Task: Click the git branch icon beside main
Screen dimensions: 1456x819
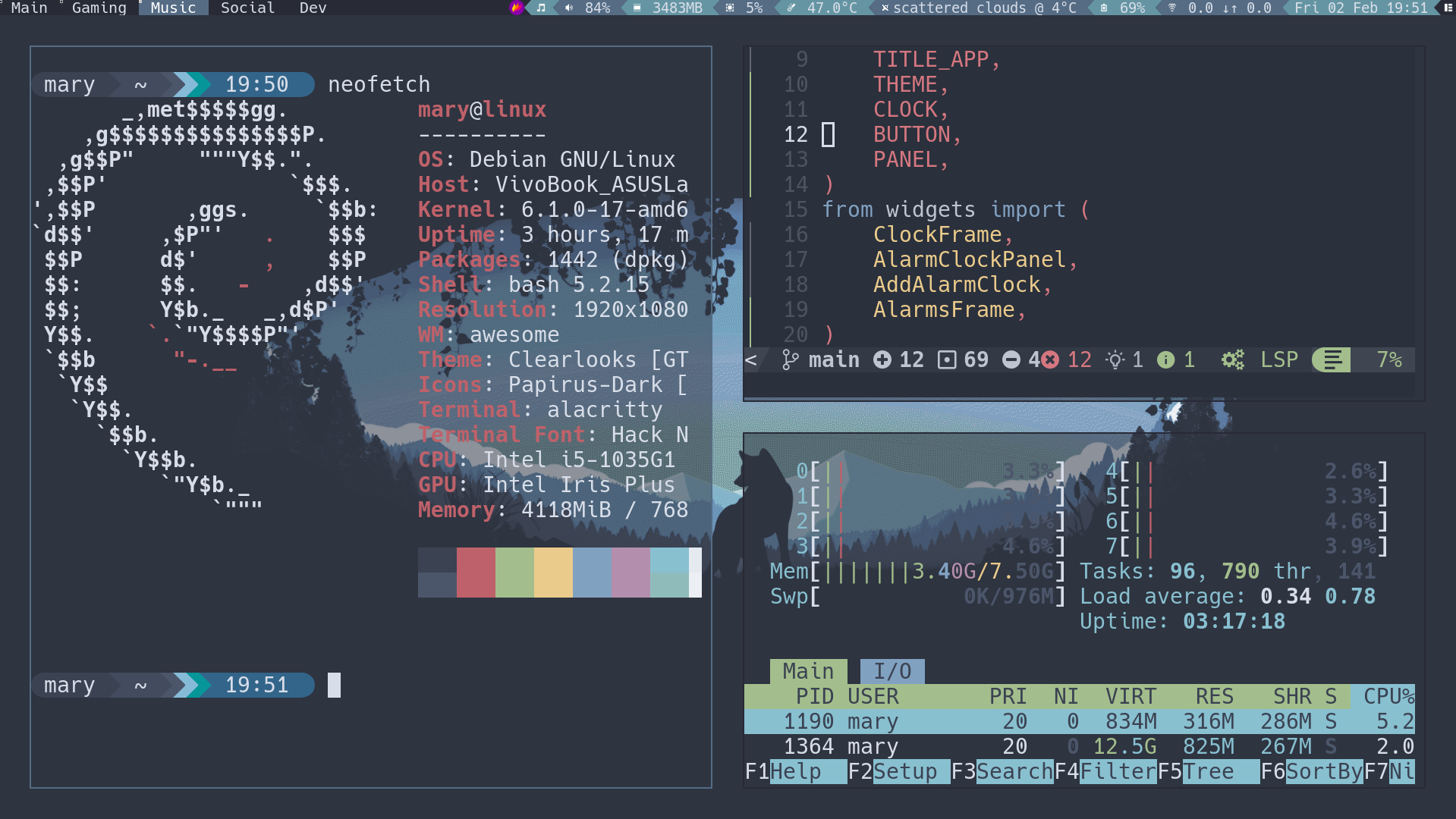Action: (790, 360)
